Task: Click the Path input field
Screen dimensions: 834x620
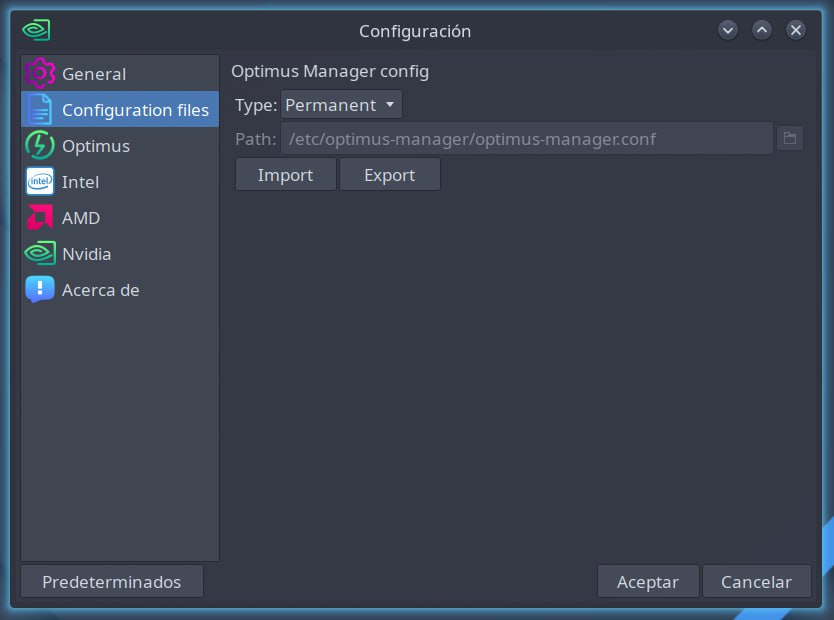Action: (x=527, y=139)
